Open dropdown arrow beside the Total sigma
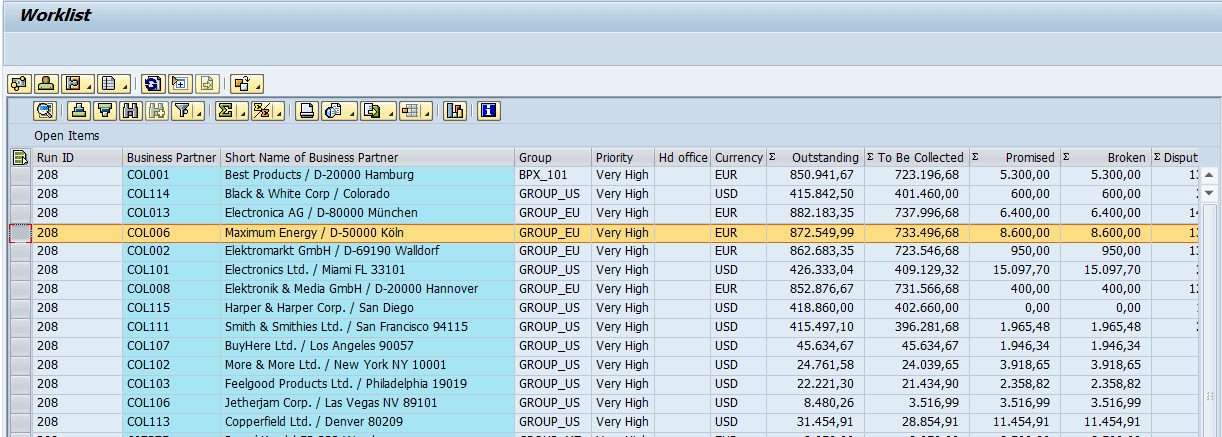 (243, 111)
